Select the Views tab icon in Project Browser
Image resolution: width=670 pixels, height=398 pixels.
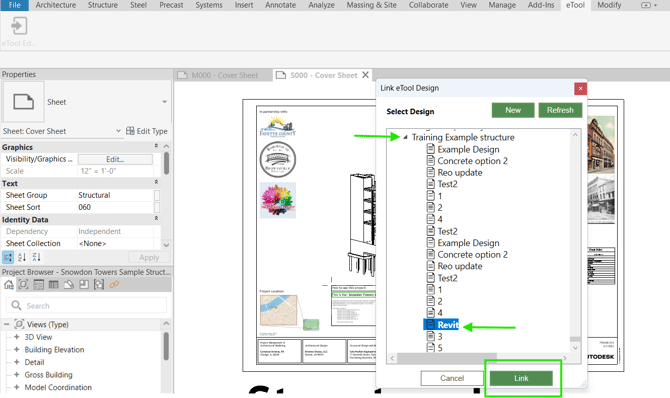(24, 284)
